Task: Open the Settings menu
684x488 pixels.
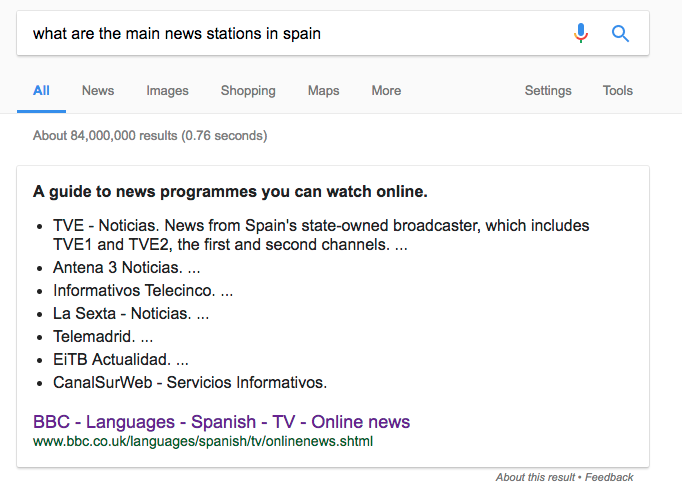Action: pos(548,91)
